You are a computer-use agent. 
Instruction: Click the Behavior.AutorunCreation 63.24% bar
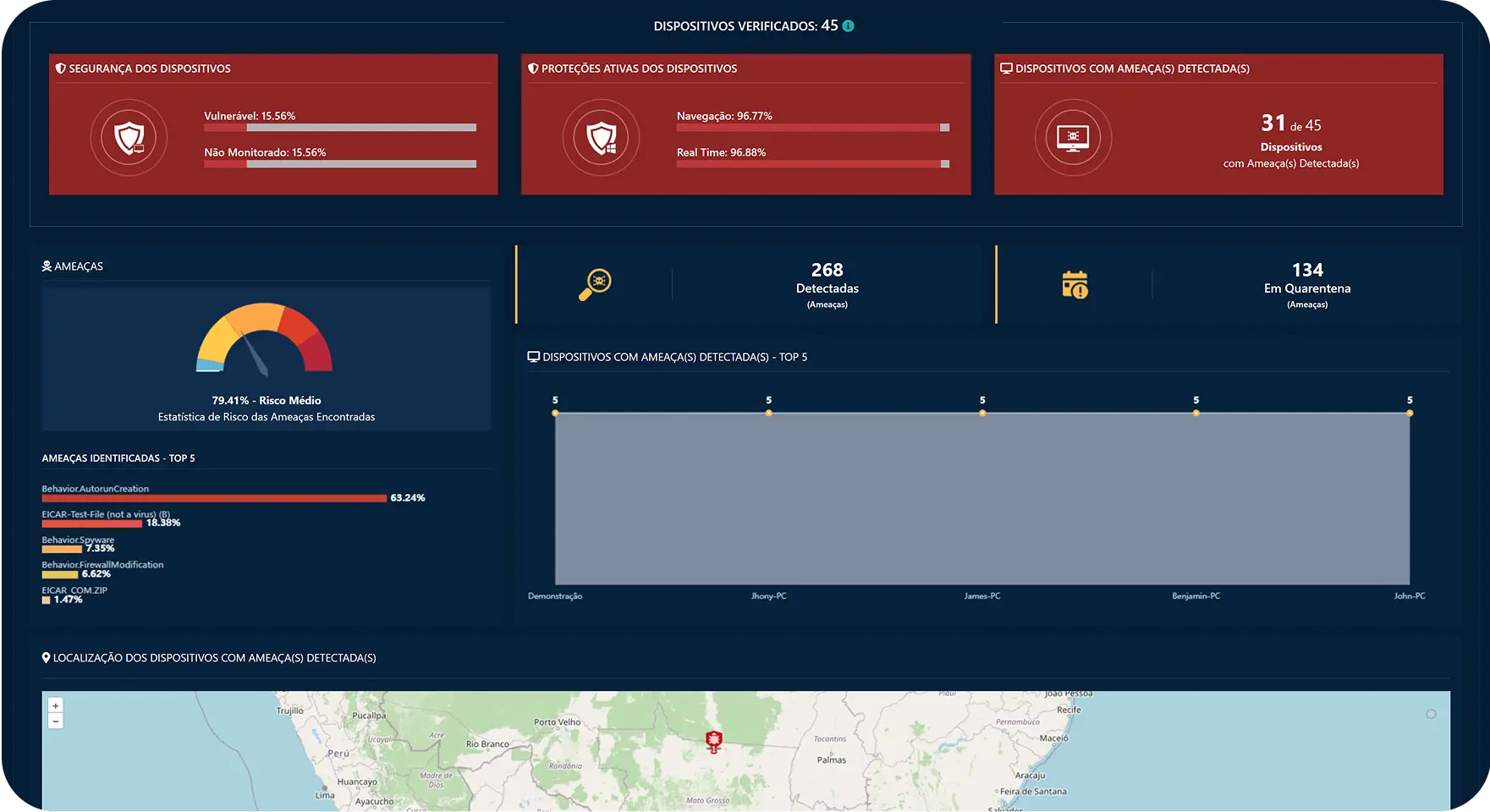coord(214,498)
